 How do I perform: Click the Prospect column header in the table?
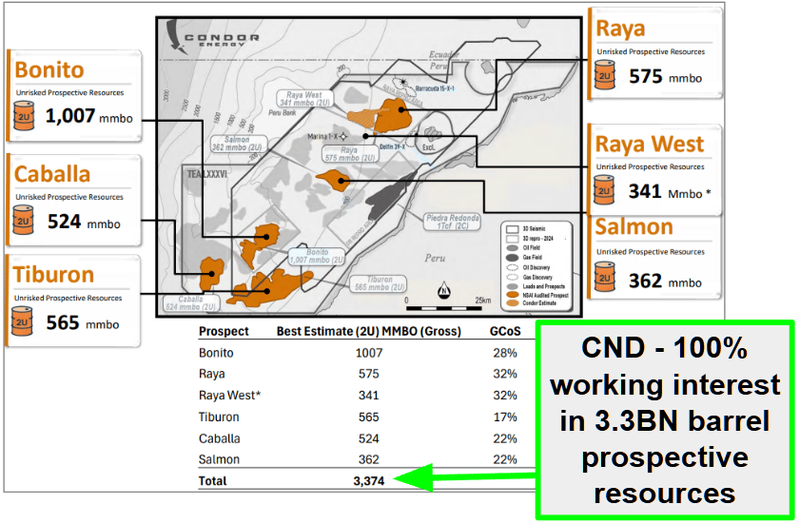click(223, 332)
